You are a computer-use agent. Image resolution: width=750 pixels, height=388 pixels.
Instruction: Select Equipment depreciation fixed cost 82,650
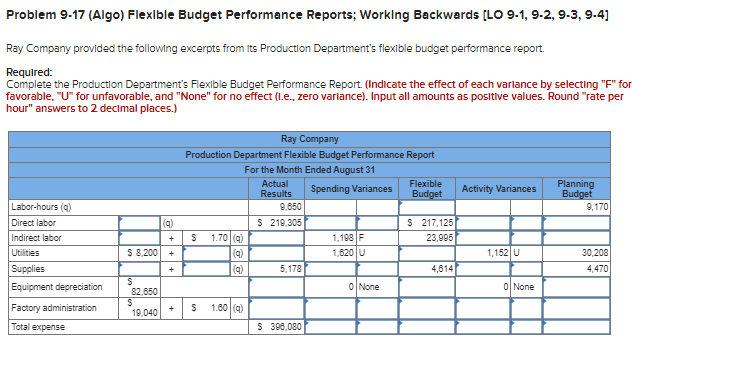(144, 291)
